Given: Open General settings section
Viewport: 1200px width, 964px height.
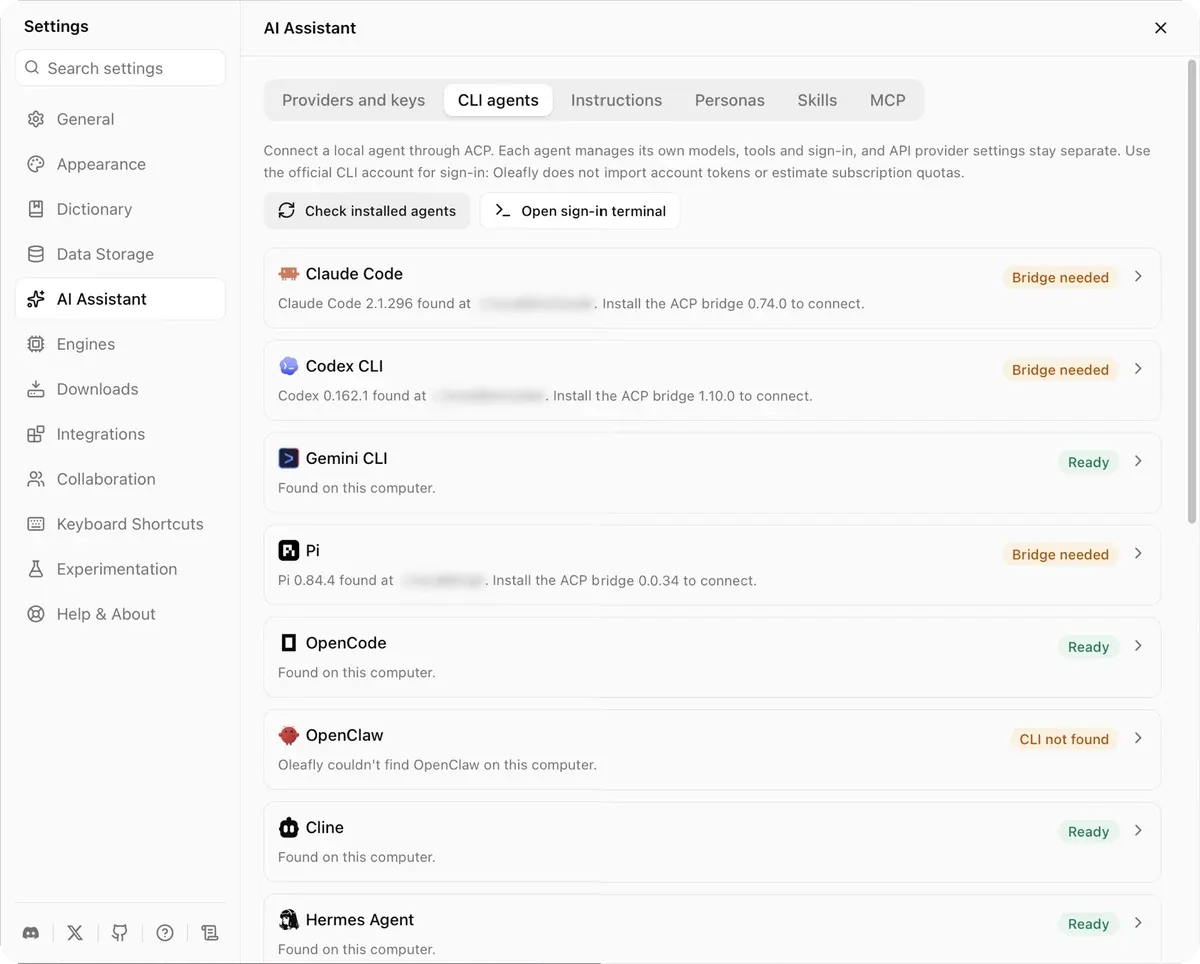Looking at the screenshot, I should (x=120, y=119).
